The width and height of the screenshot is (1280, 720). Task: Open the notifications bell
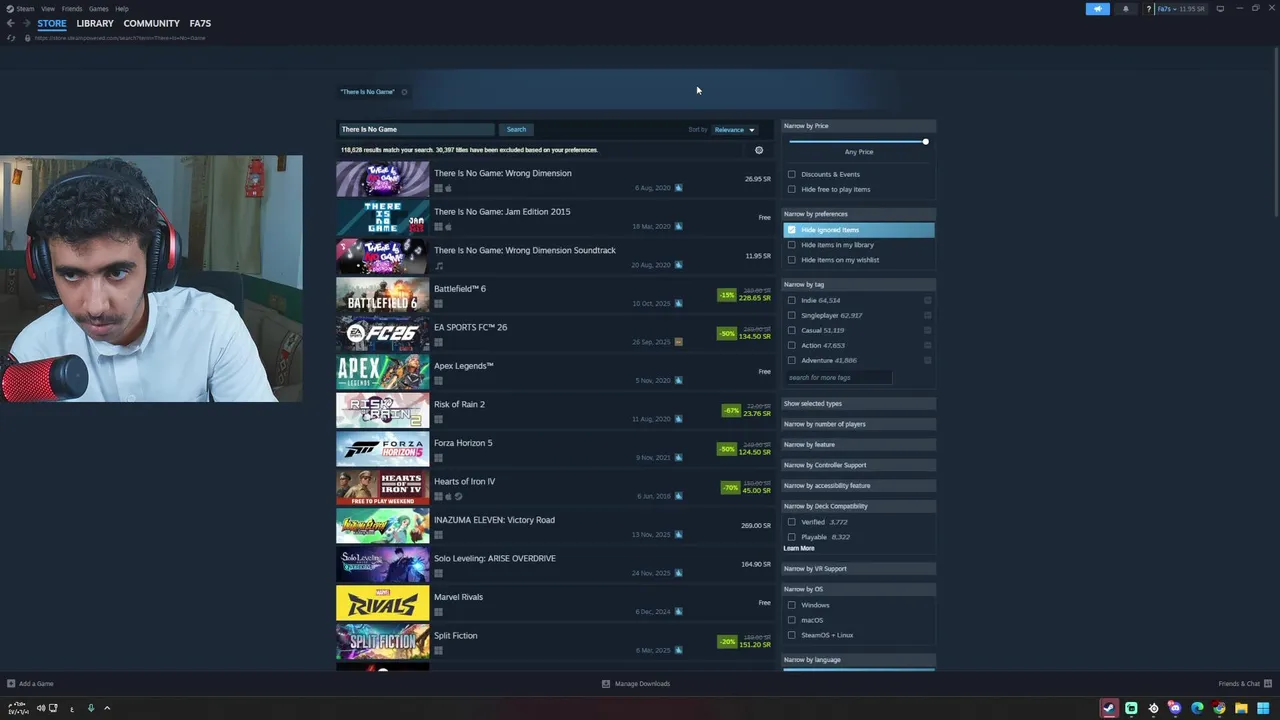tap(1125, 9)
